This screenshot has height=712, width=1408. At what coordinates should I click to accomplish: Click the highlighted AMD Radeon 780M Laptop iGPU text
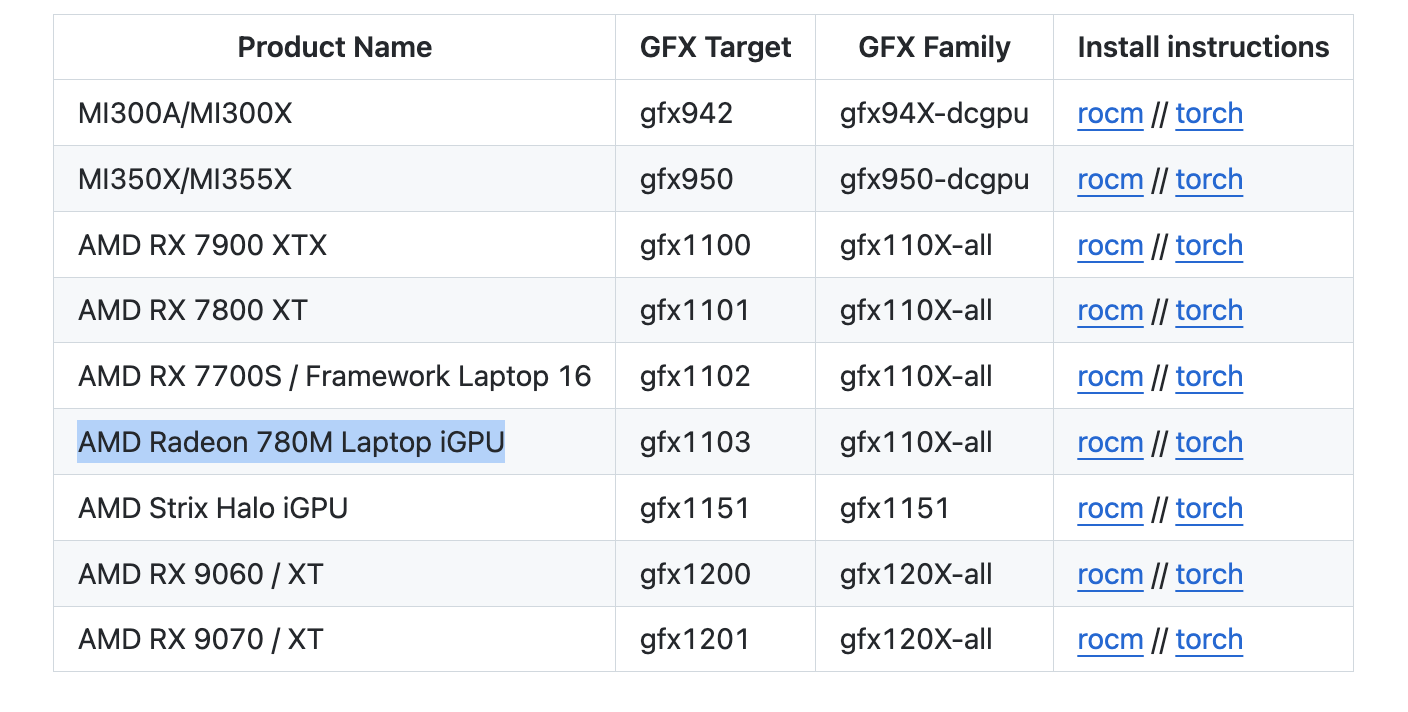click(291, 442)
